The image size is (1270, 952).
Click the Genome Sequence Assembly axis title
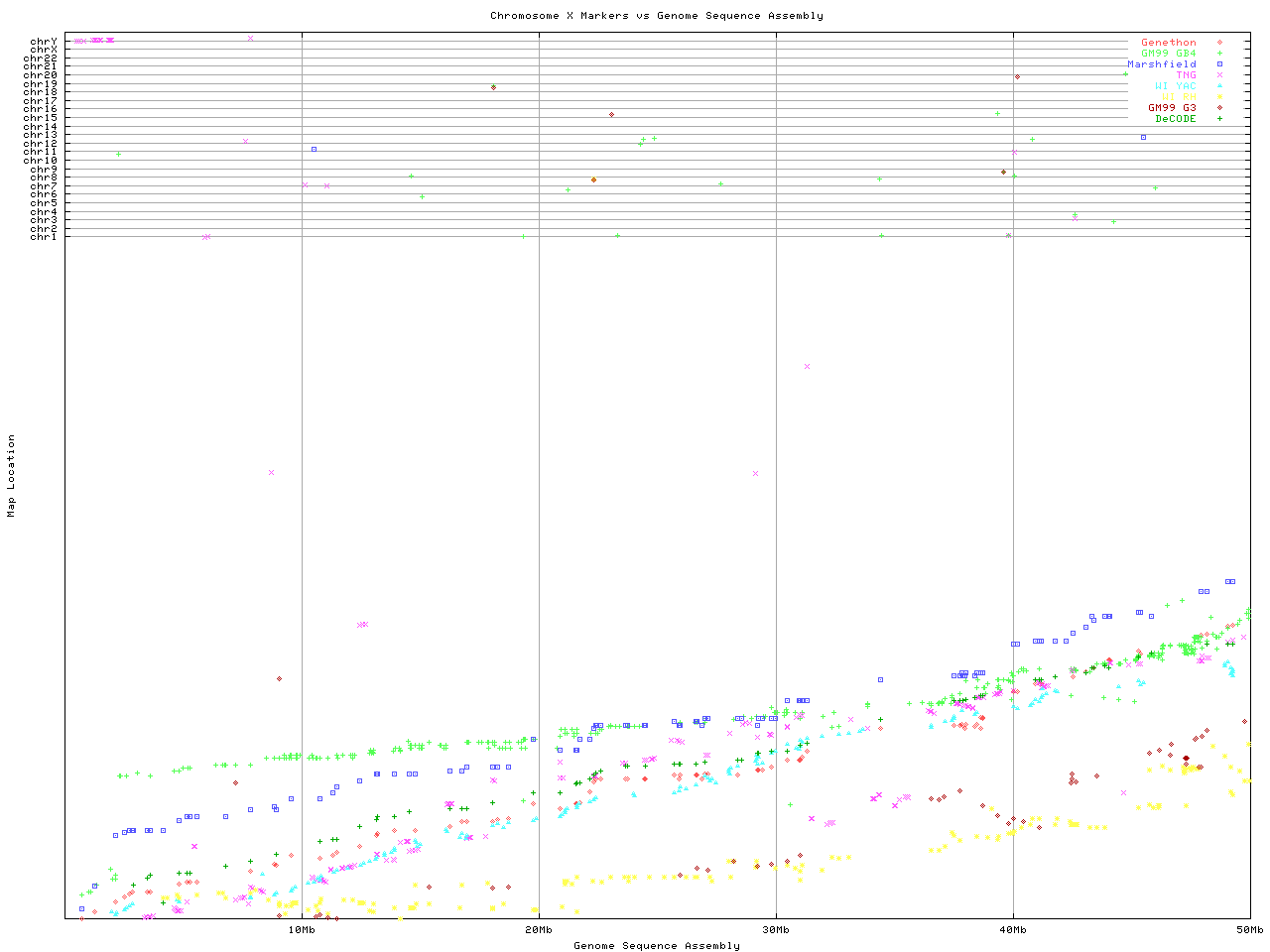[656, 946]
